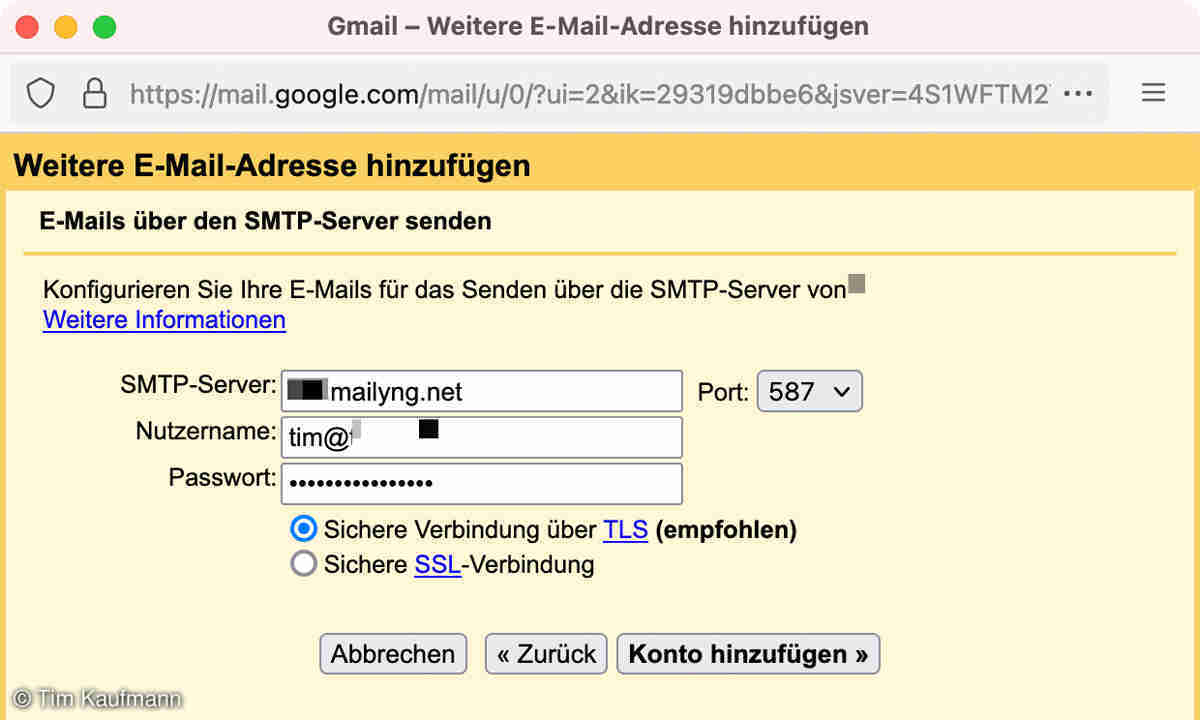Click the mail.google.com address bar
1200x720 pixels.
588,94
